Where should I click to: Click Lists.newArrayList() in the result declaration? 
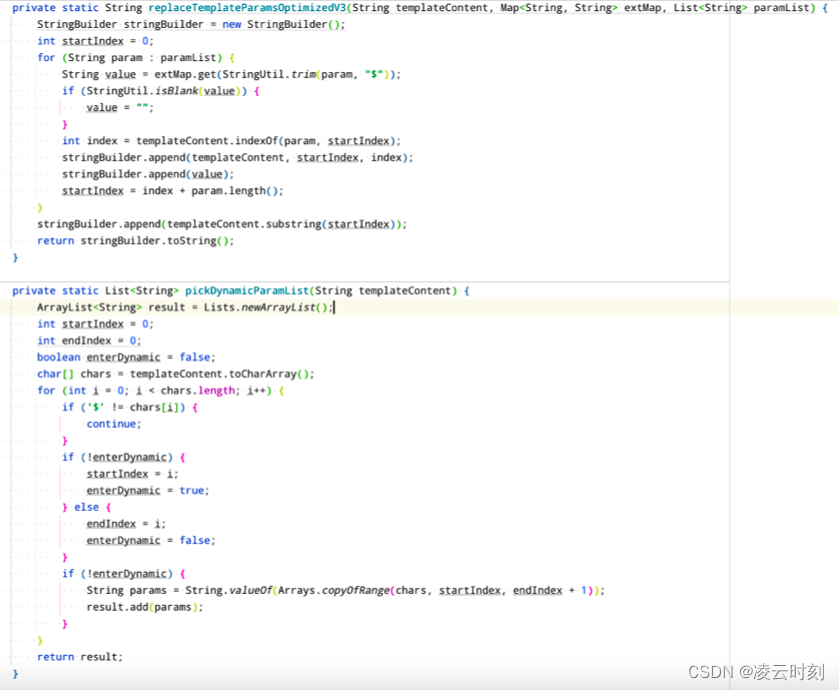pyautogui.click(x=265, y=307)
